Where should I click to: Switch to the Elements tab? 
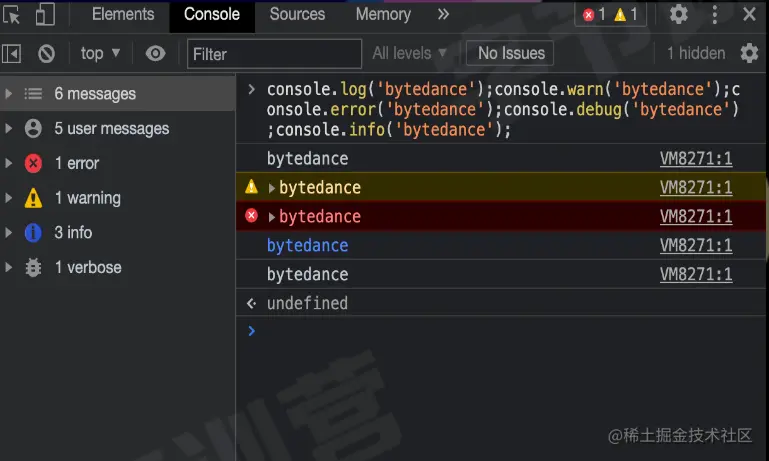click(x=123, y=14)
